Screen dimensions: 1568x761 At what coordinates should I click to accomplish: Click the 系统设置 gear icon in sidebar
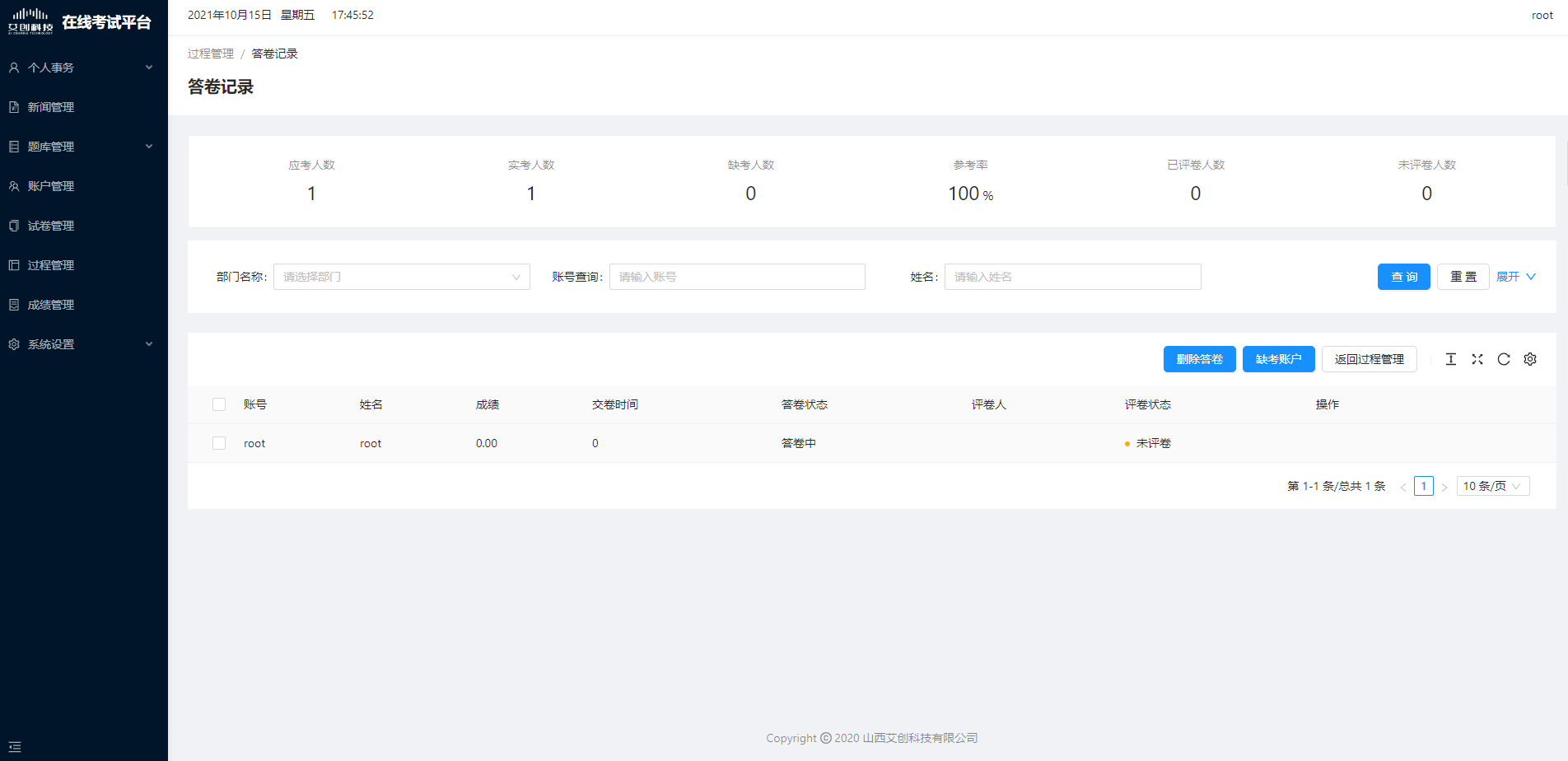[14, 344]
